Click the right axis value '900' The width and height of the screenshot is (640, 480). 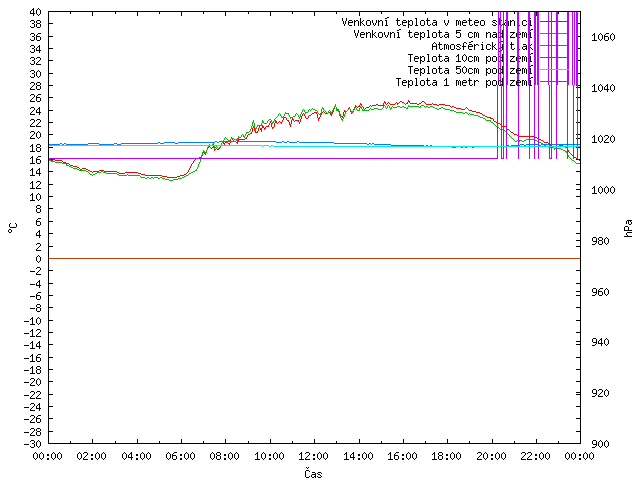coord(600,444)
